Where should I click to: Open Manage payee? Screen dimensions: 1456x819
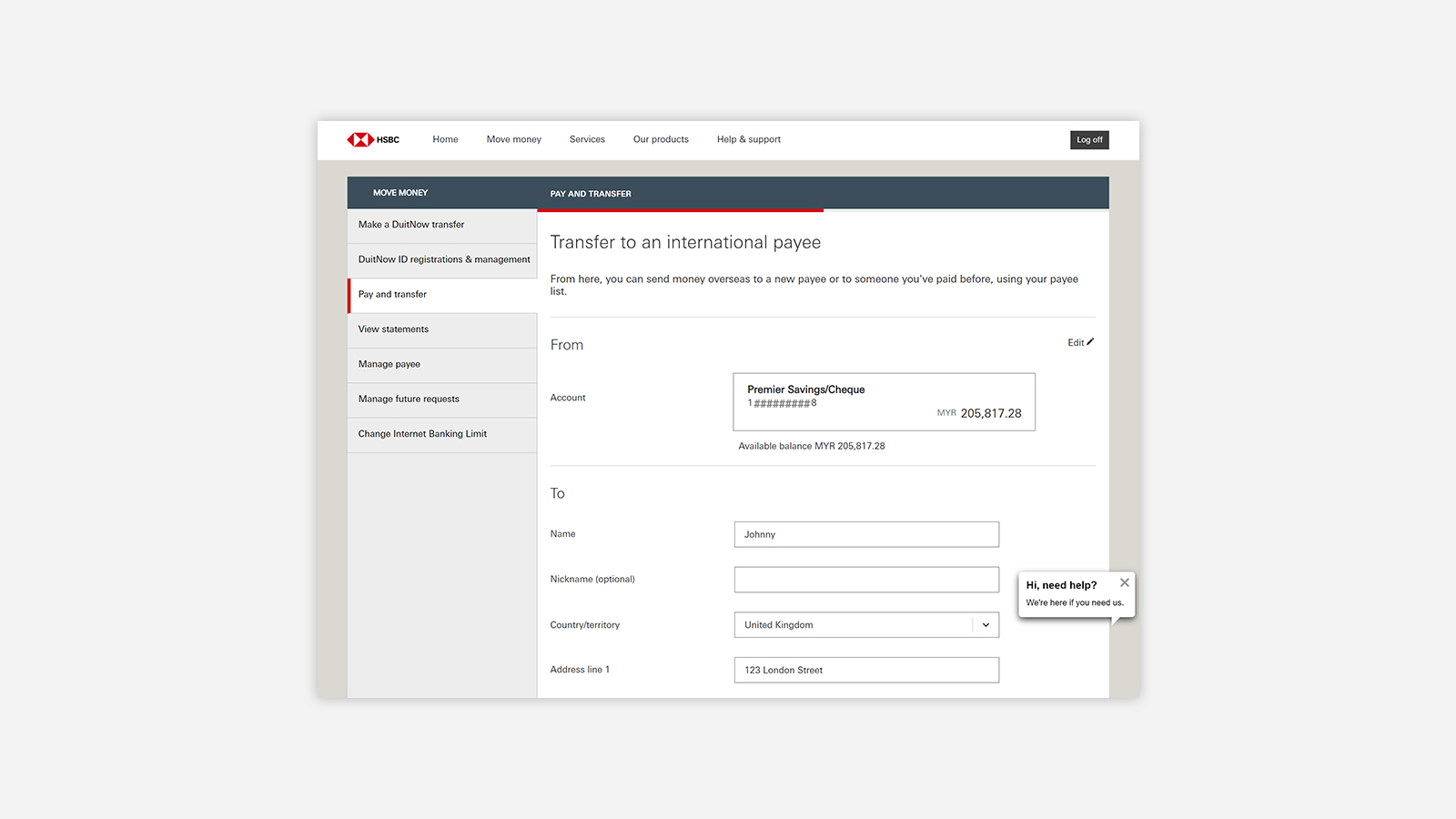coord(442,365)
